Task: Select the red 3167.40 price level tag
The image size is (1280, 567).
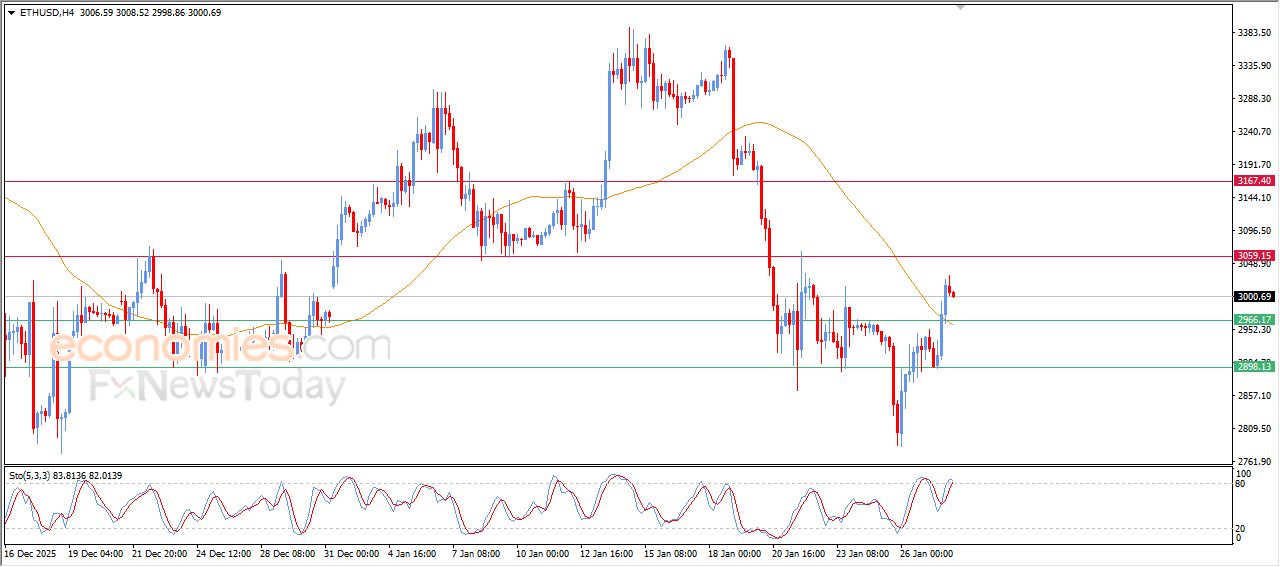Action: point(1254,181)
